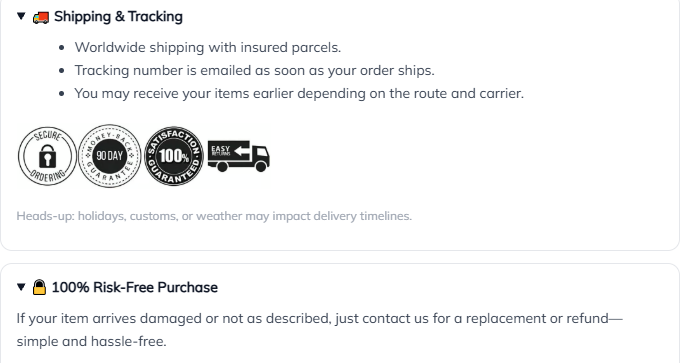Click the arrow on the Easy Returns truck
This screenshot has width=680, height=363.
[242, 151]
